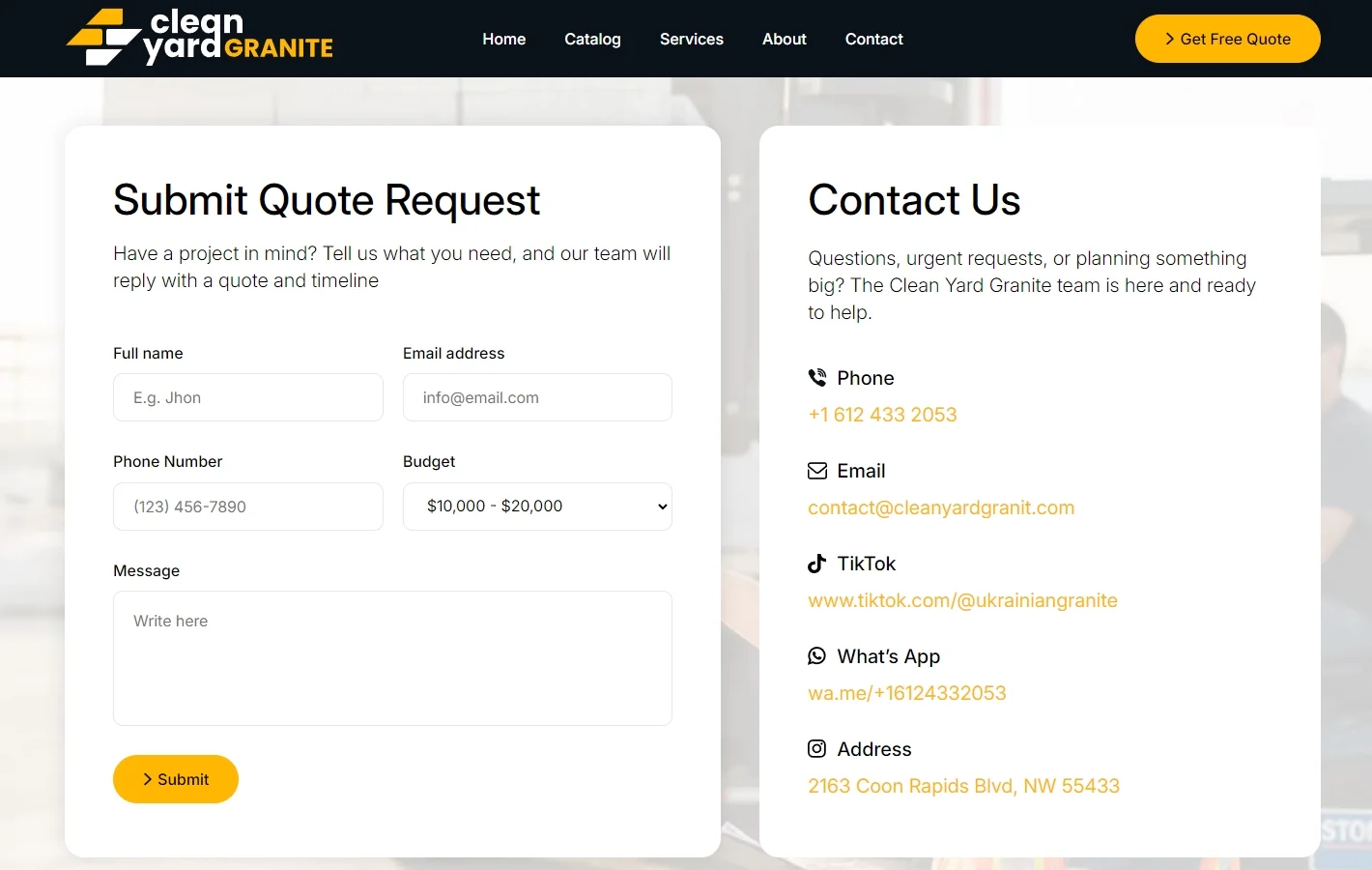Click the What's App label text
This screenshot has height=870, width=1372.
(888, 656)
